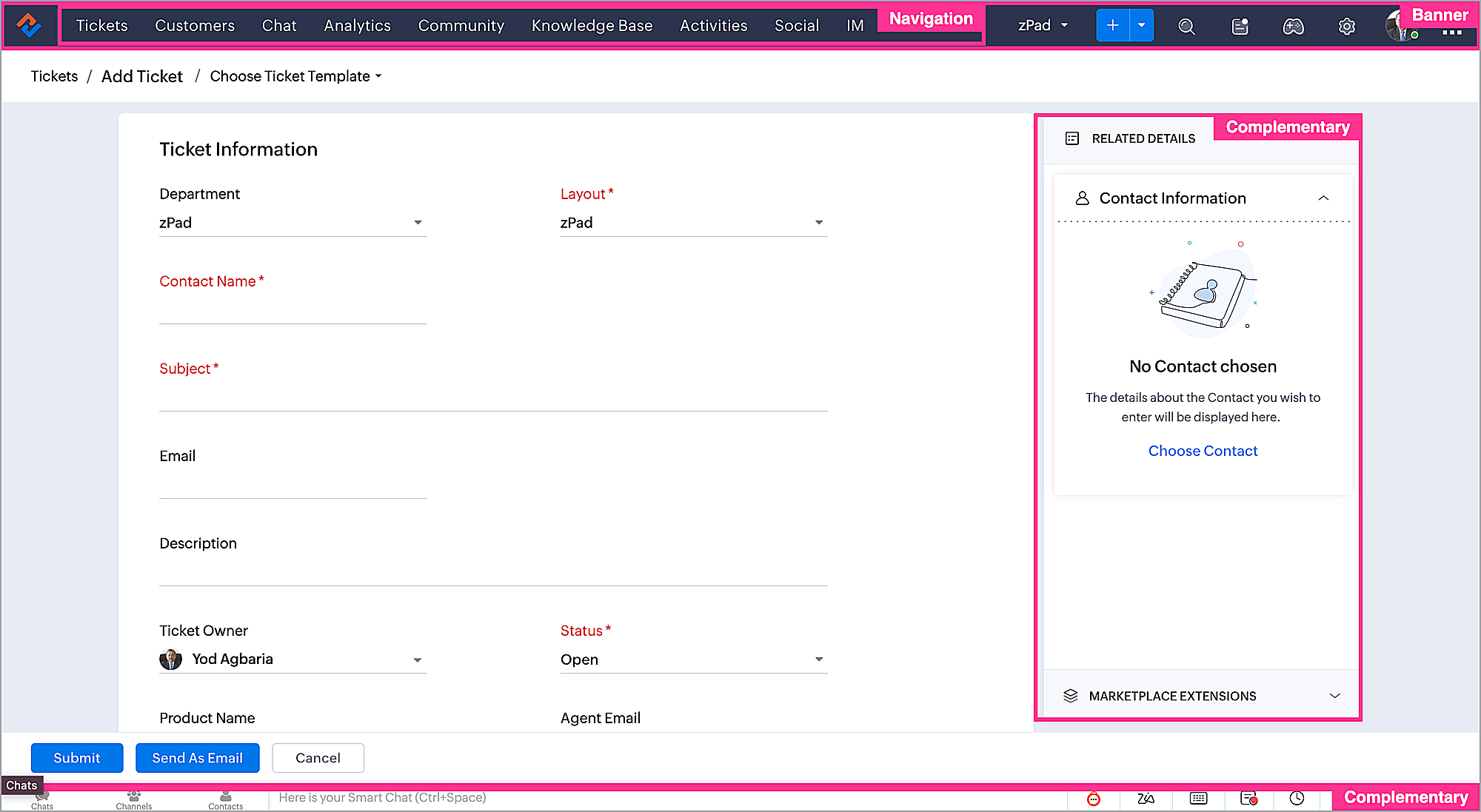Image resolution: width=1481 pixels, height=812 pixels.
Task: Open the clock recent items icon
Action: pos(1297,798)
